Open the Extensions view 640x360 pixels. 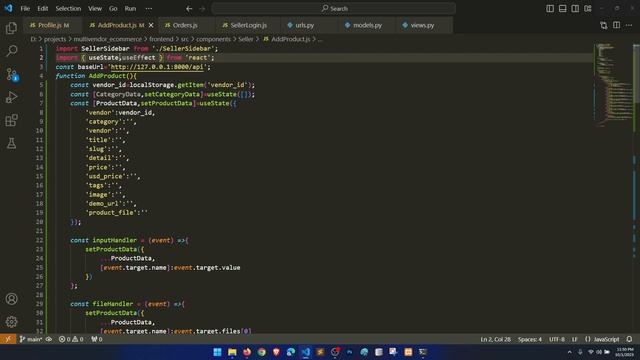(11, 120)
